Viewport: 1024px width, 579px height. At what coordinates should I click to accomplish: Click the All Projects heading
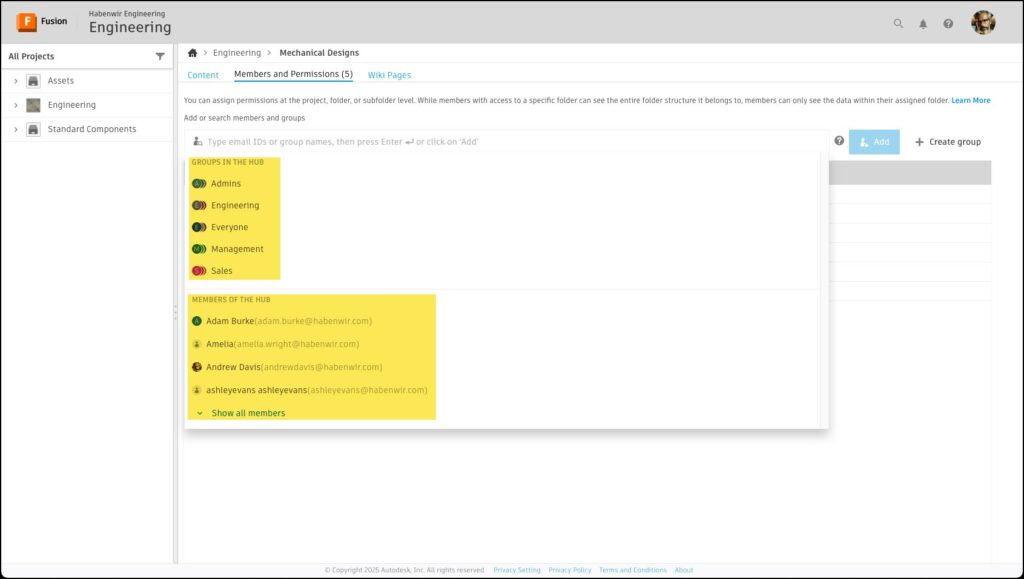click(31, 57)
